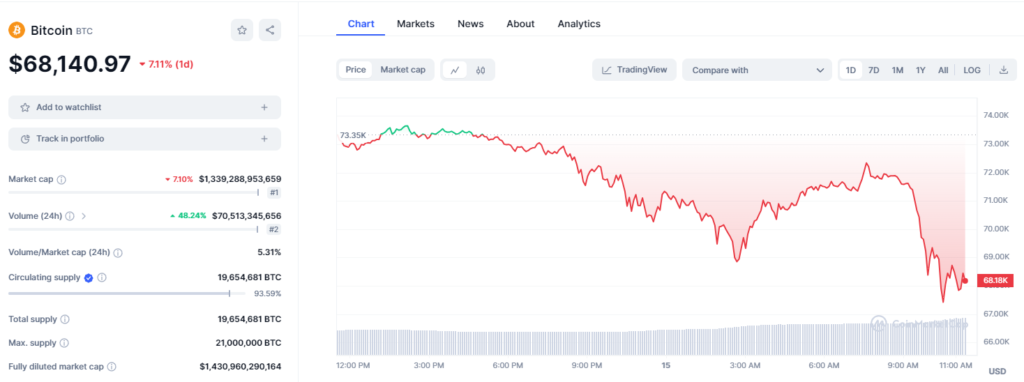
Task: Toggle chart to Market cap view
Action: point(403,70)
